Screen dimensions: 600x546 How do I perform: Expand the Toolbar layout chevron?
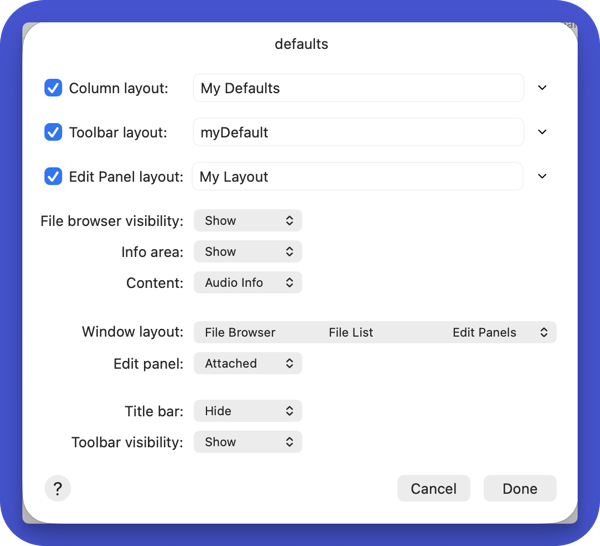[x=542, y=132]
